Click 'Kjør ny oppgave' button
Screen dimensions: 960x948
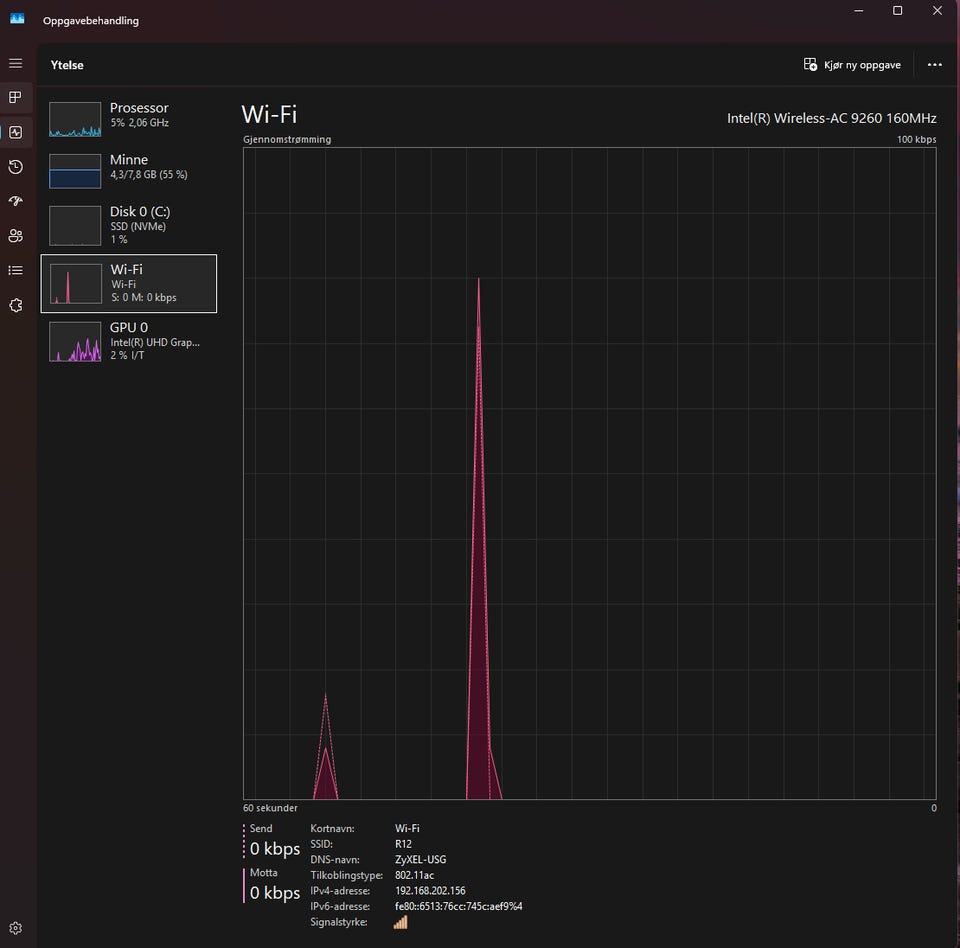852,65
